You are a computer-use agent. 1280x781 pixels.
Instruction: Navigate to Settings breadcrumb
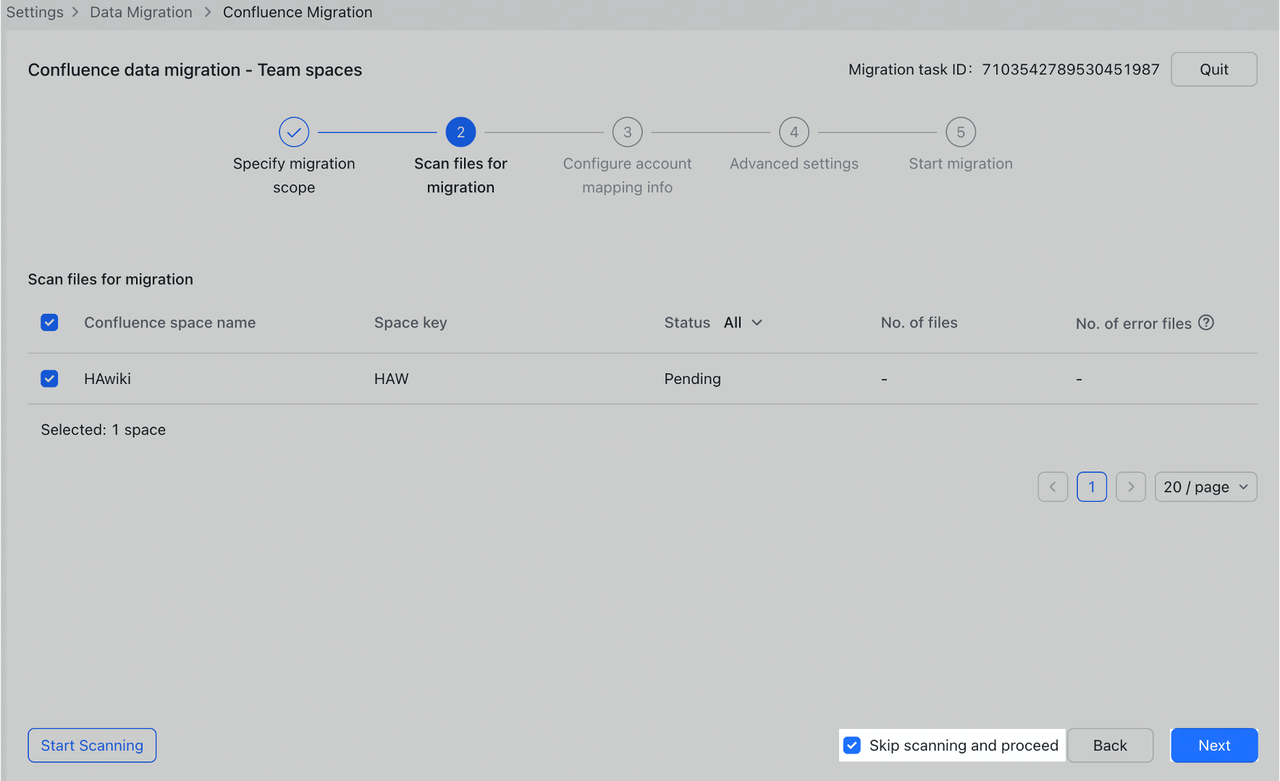[x=35, y=12]
